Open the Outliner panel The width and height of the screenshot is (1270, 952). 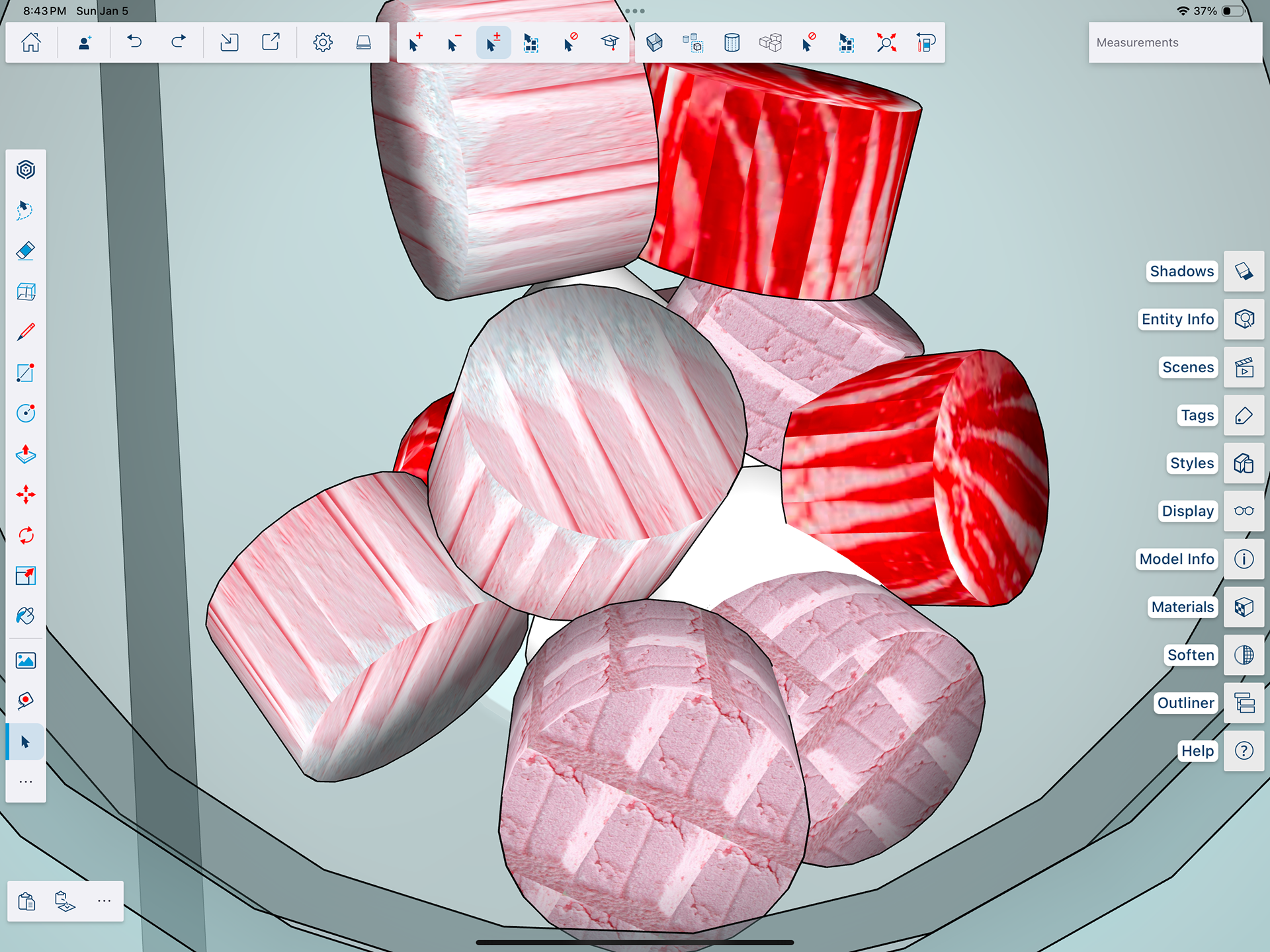coord(1244,703)
